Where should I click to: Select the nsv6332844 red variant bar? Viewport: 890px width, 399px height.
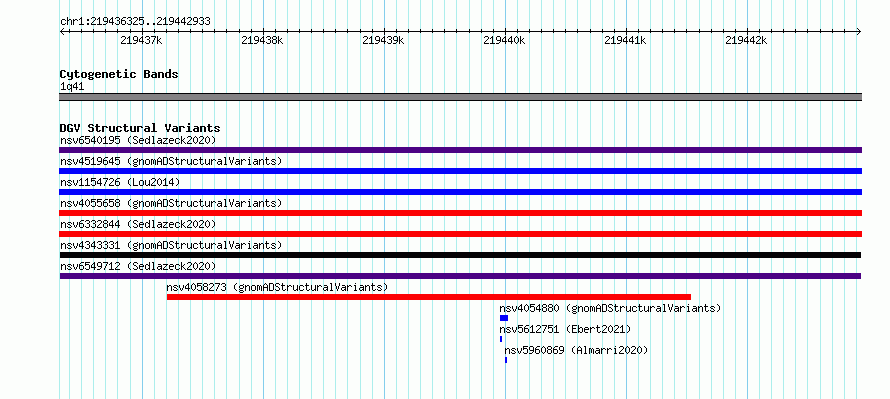[x=460, y=234]
